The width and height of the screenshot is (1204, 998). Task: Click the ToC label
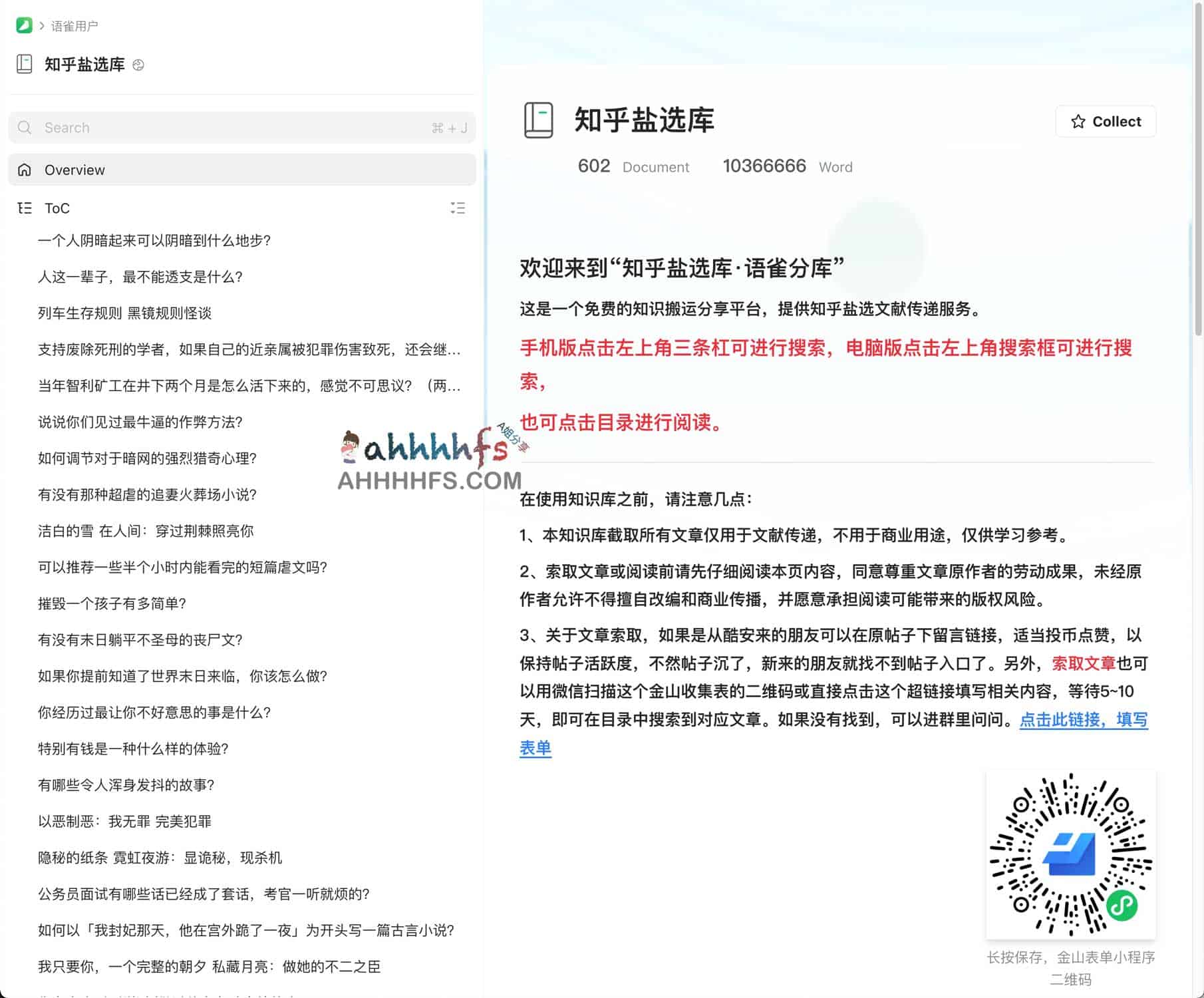(x=57, y=208)
